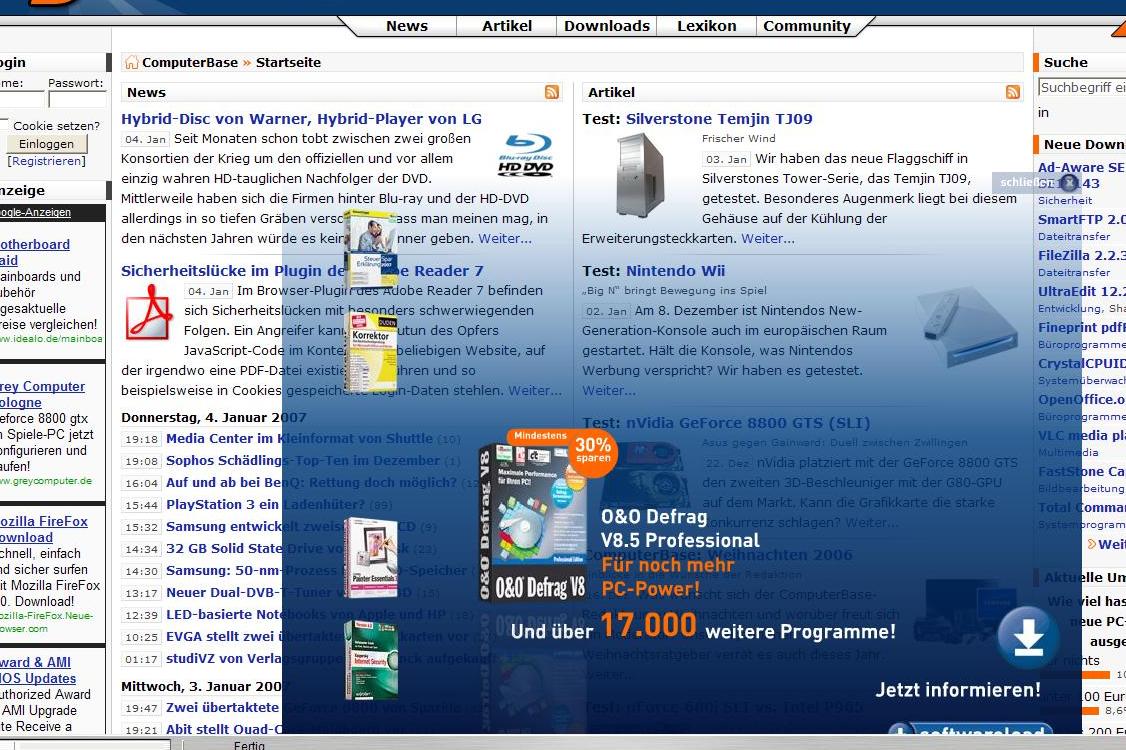
Task: Open the Nintendo Wii test article link
Action: click(x=675, y=271)
